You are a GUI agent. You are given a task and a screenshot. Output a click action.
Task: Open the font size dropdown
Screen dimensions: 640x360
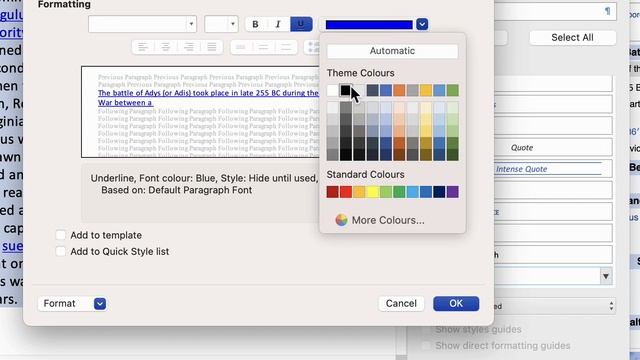click(233, 24)
